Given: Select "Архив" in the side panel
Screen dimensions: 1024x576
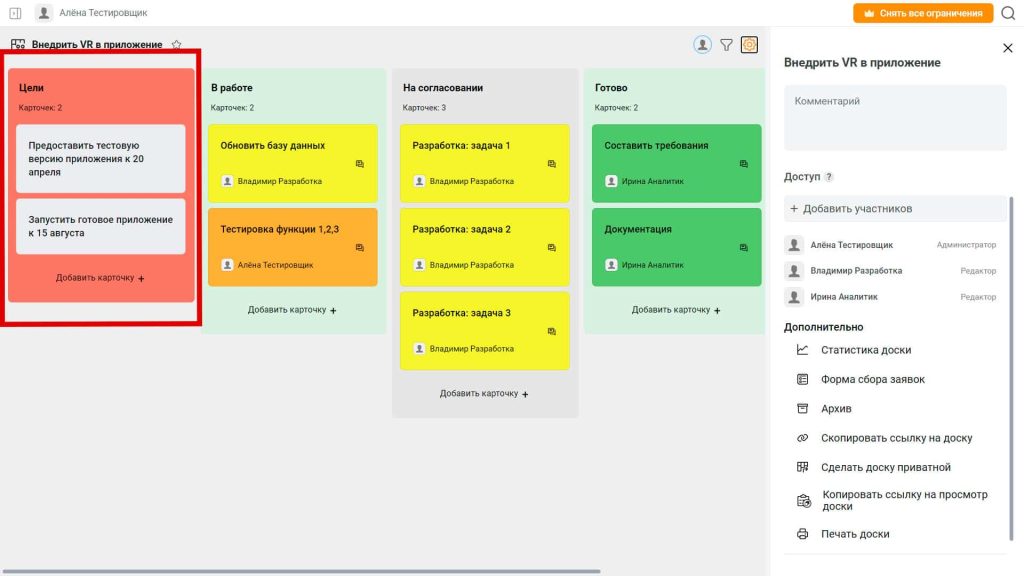Looking at the screenshot, I should point(836,409).
